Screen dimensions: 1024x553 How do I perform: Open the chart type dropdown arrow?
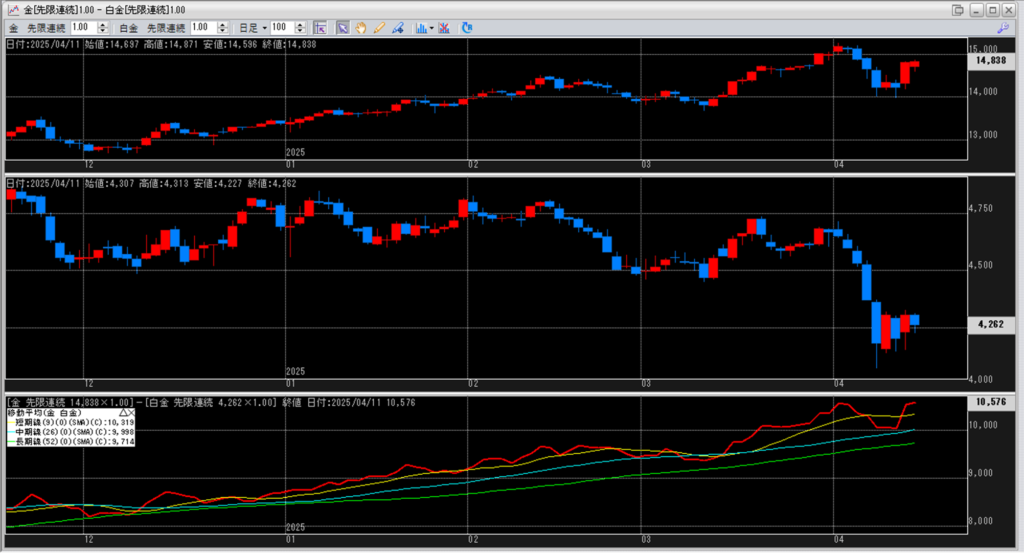coord(431,27)
